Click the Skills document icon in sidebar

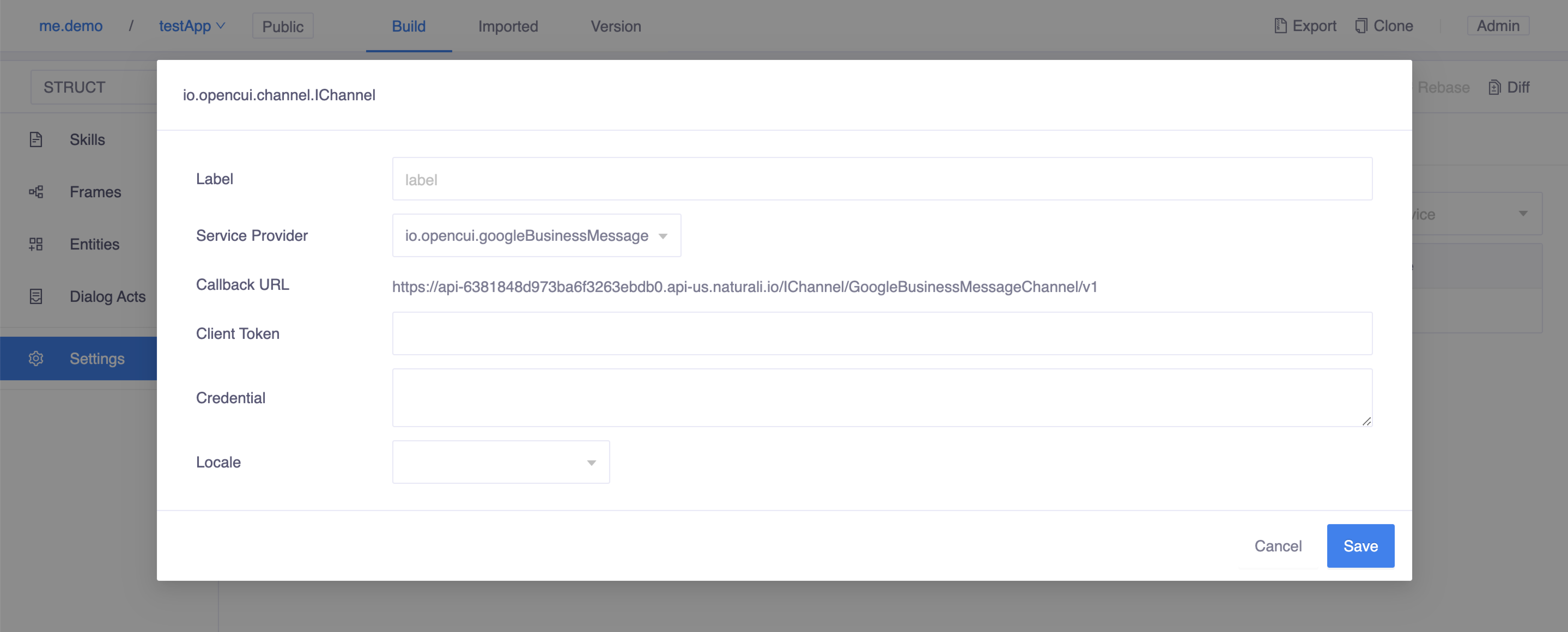pos(36,139)
